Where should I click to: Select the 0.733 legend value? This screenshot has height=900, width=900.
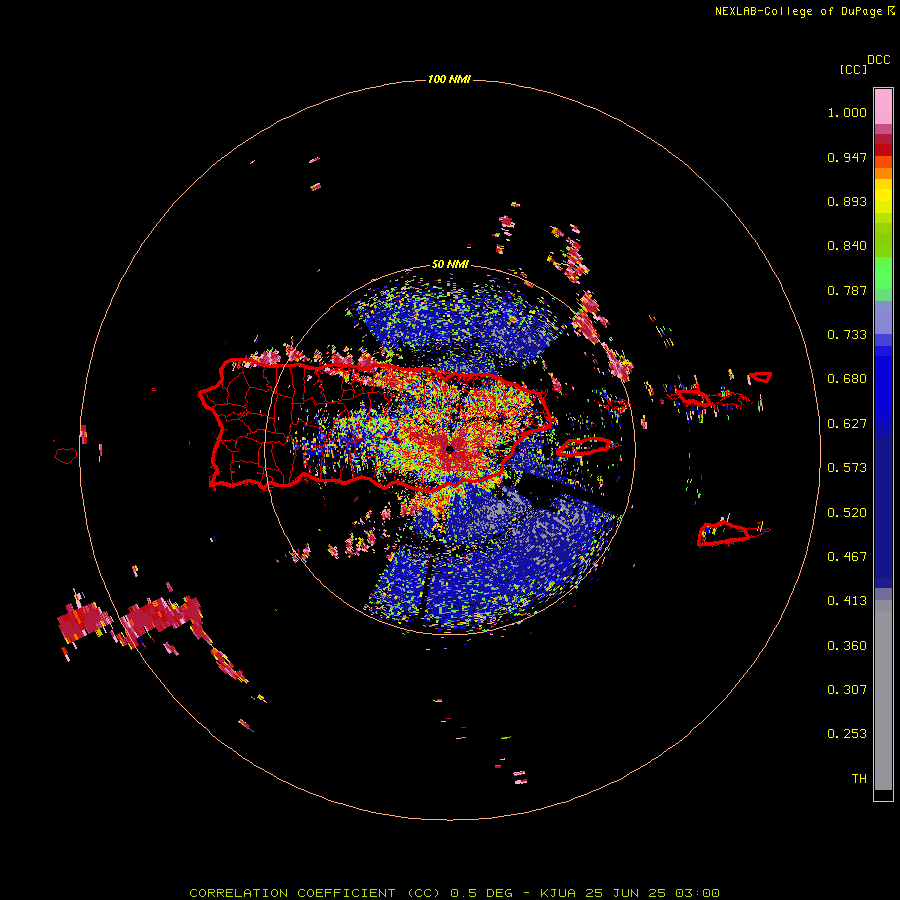pyautogui.click(x=847, y=335)
